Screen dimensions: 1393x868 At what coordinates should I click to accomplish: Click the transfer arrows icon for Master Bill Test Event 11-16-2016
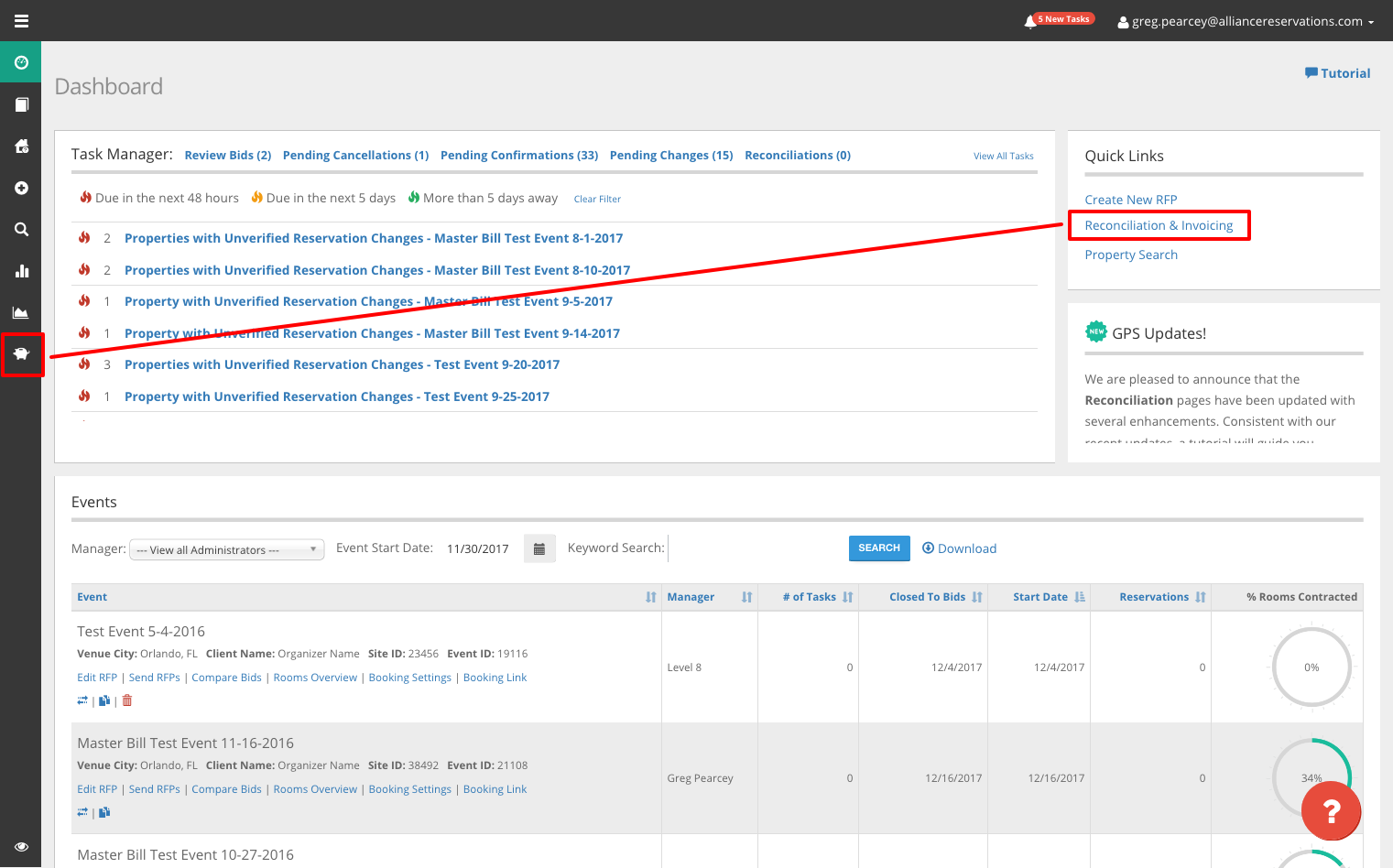click(x=82, y=812)
